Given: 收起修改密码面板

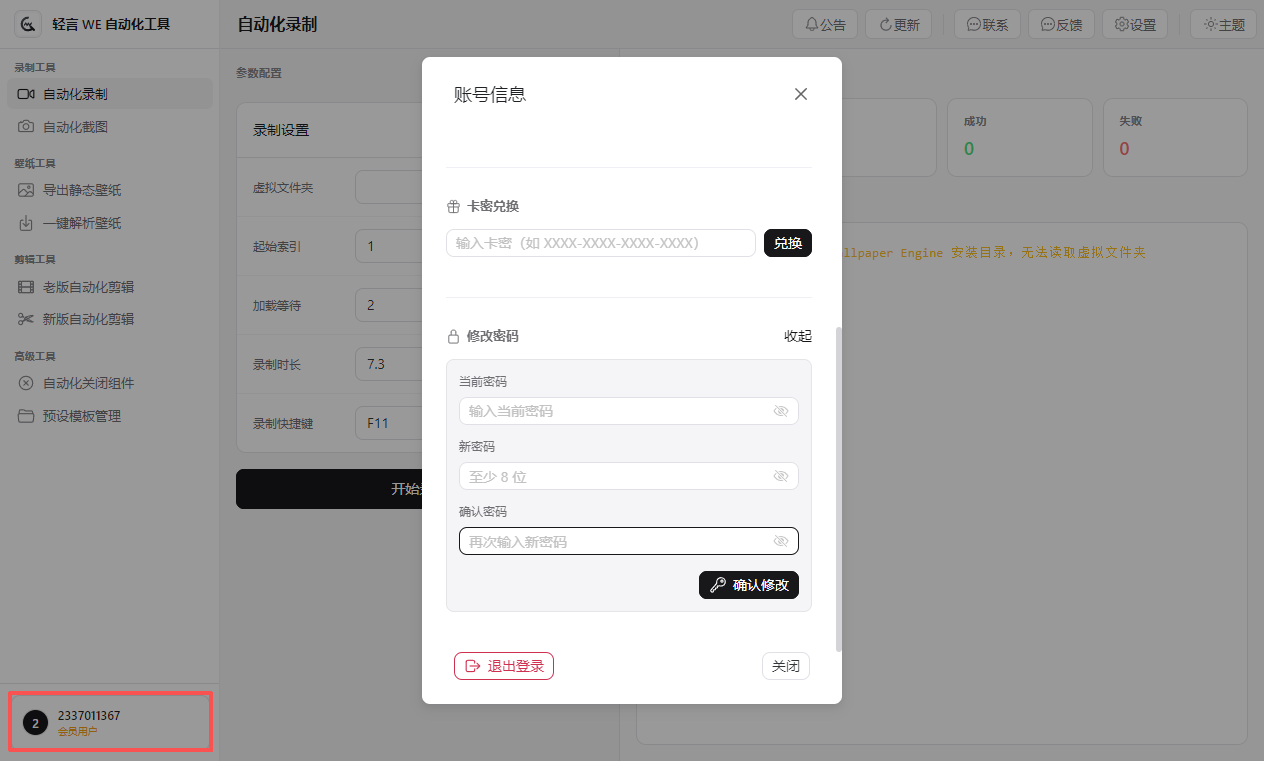Looking at the screenshot, I should pos(798,336).
